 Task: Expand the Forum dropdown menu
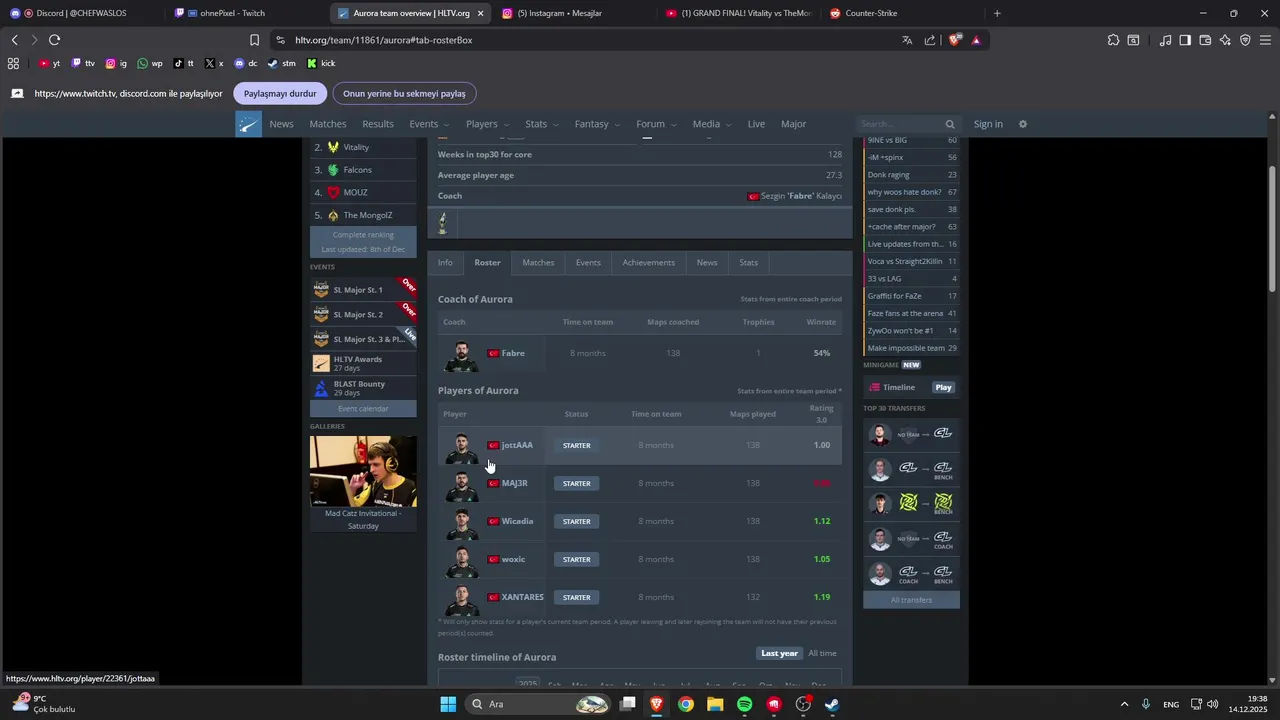(x=656, y=124)
